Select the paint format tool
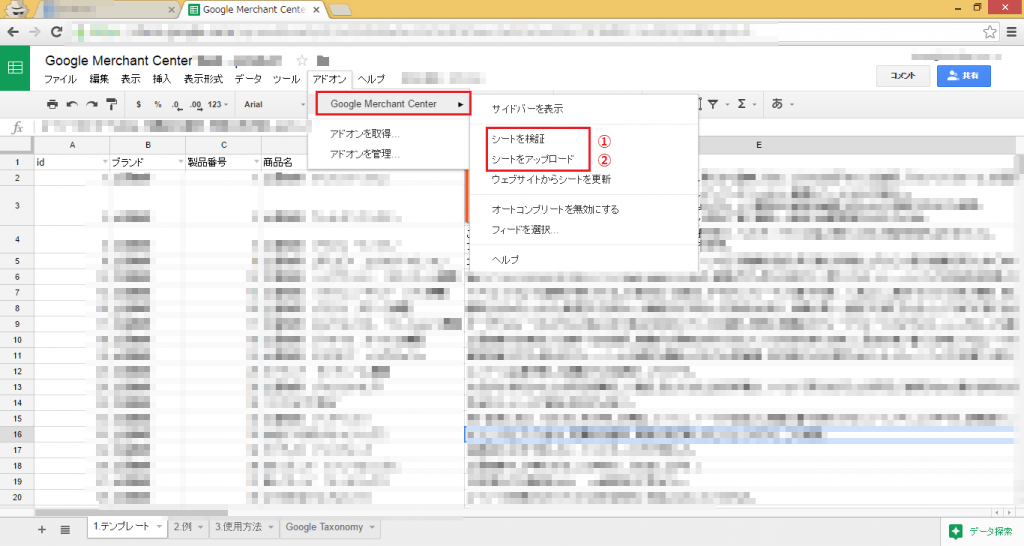Image resolution: width=1024 pixels, height=546 pixels. 112,104
